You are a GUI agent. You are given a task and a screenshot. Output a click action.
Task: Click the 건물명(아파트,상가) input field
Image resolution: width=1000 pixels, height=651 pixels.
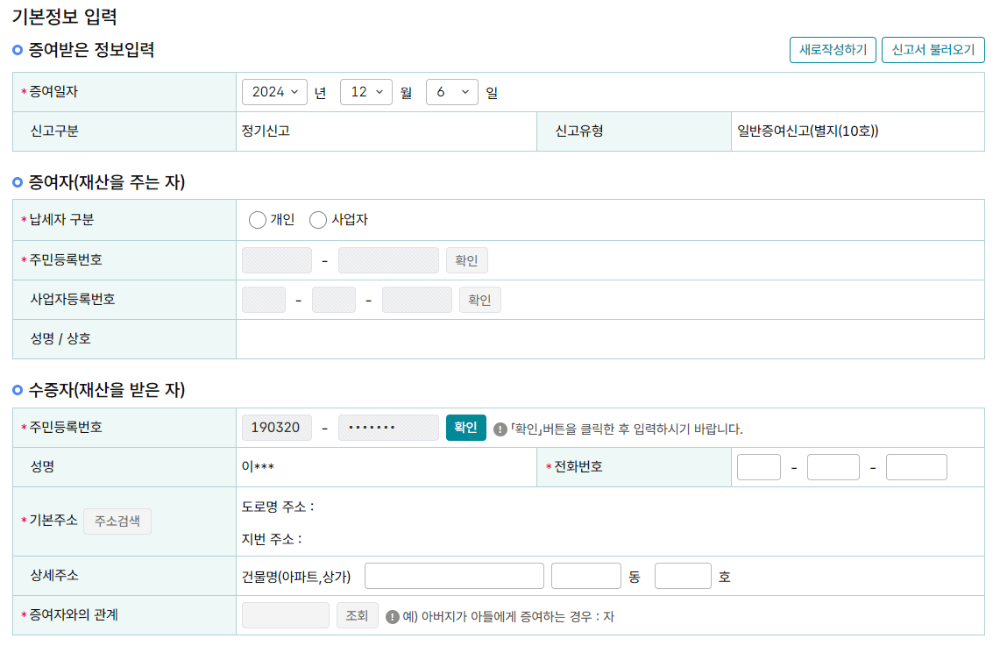click(x=453, y=575)
